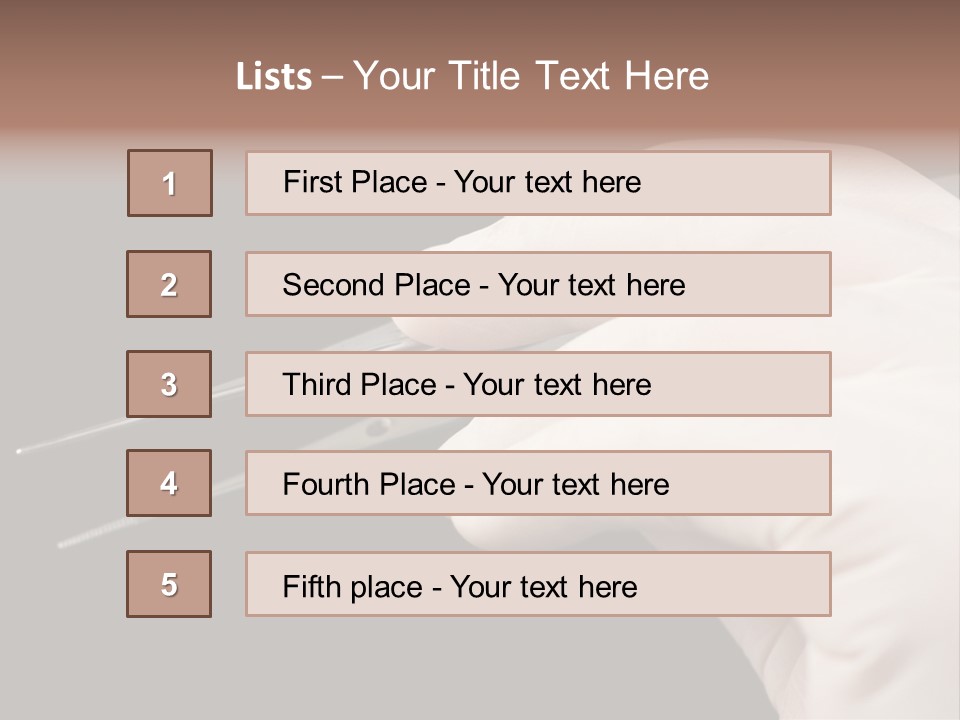Click the number 5 box
Image resolution: width=960 pixels, height=720 pixels.
coord(169,584)
